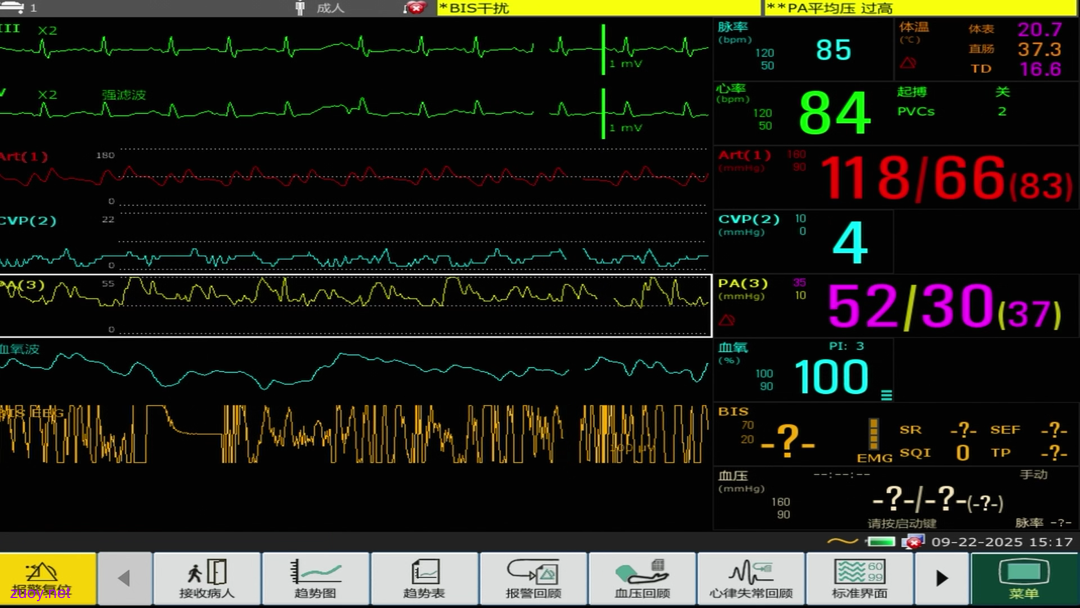Image resolution: width=1080 pixels, height=608 pixels.
Task: Click the bed number icon at top left
Action: (x=12, y=8)
